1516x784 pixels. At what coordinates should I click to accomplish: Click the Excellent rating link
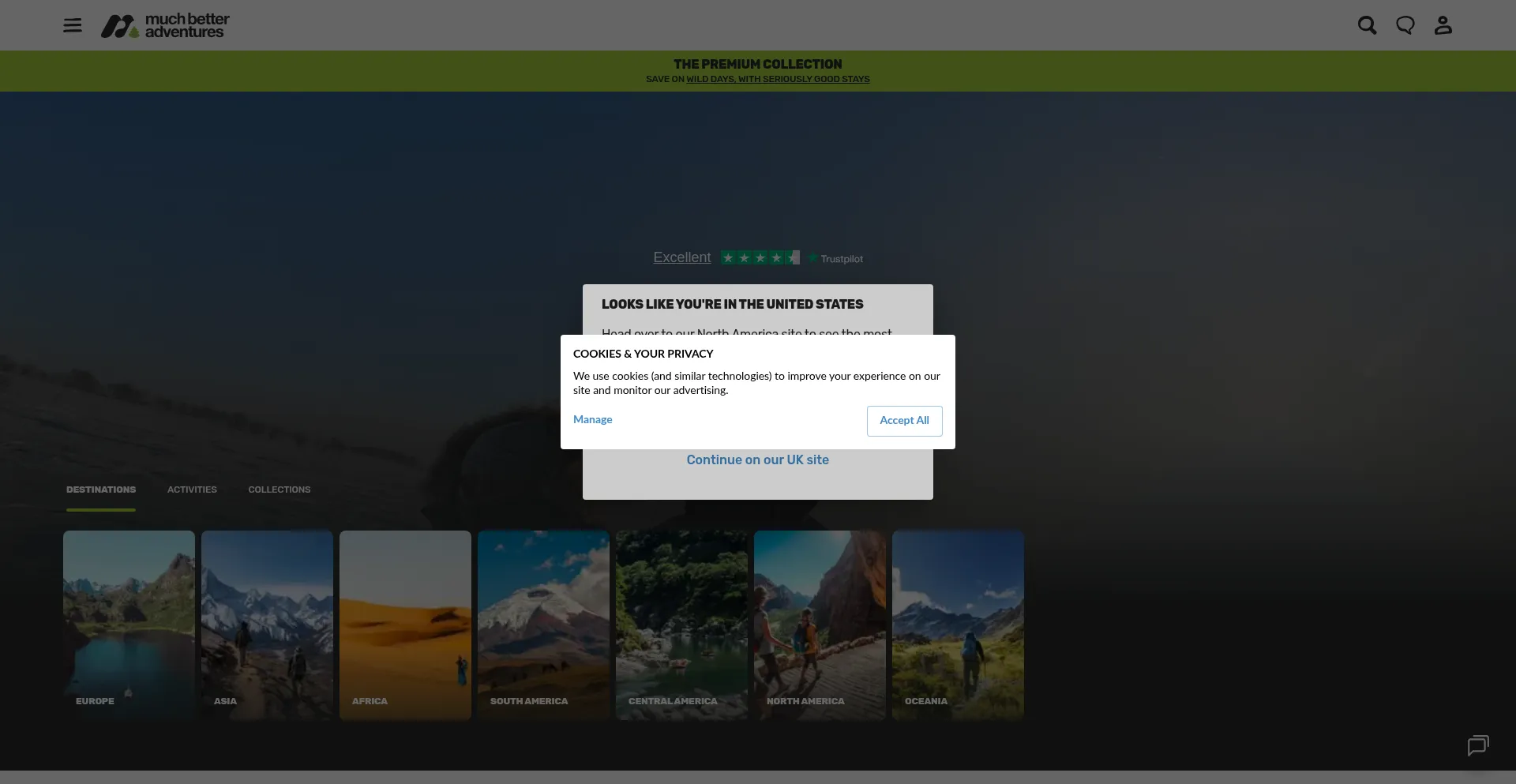681,258
